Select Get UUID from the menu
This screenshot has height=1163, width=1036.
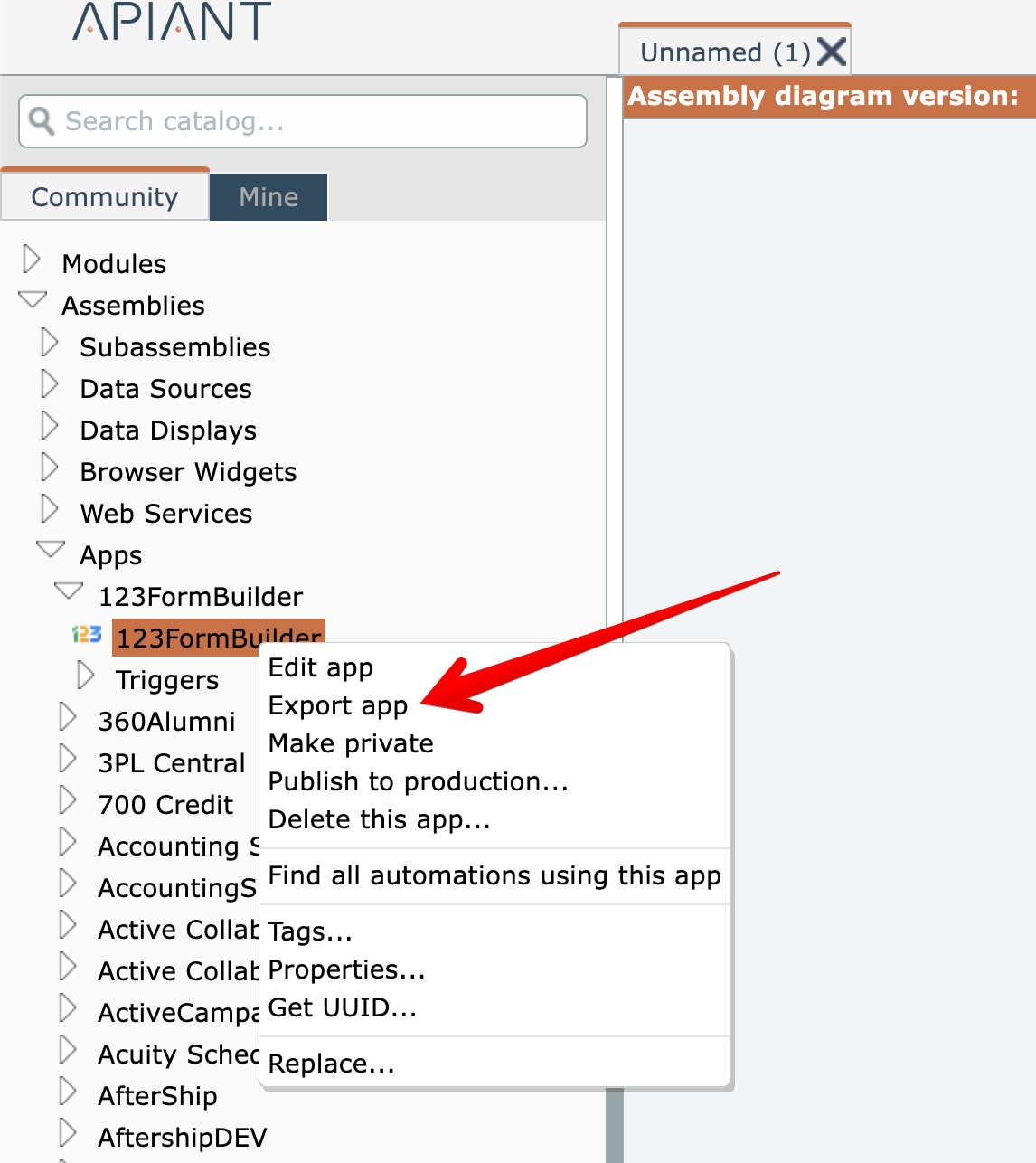click(x=343, y=1007)
